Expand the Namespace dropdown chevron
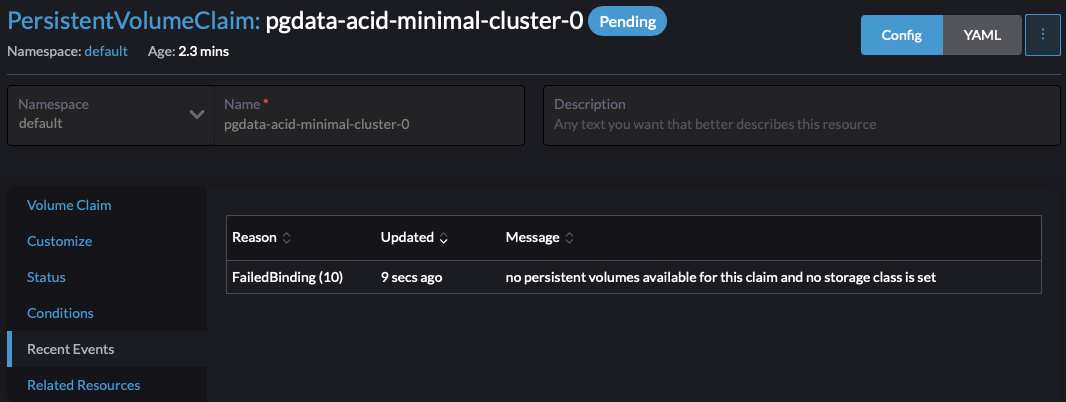 coord(196,114)
